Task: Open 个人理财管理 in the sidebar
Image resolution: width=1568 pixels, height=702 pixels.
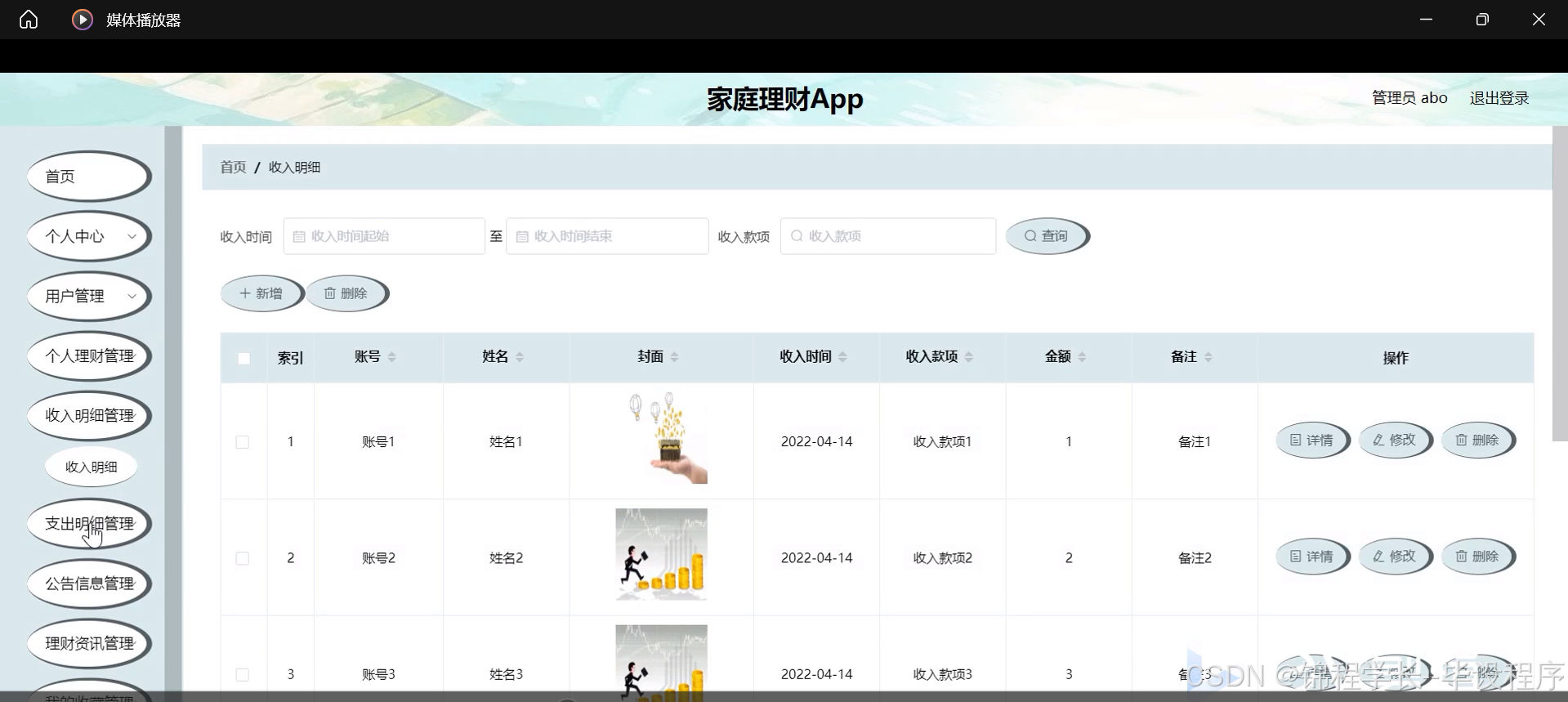Action: [x=89, y=355]
